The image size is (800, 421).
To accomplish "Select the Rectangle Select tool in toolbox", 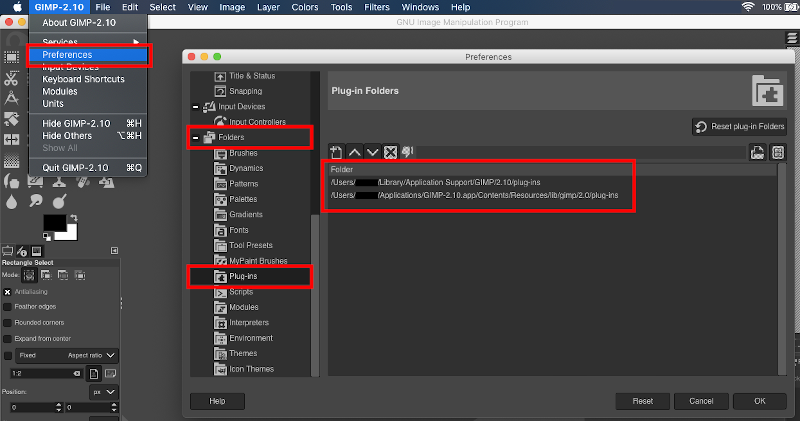I will [11, 57].
